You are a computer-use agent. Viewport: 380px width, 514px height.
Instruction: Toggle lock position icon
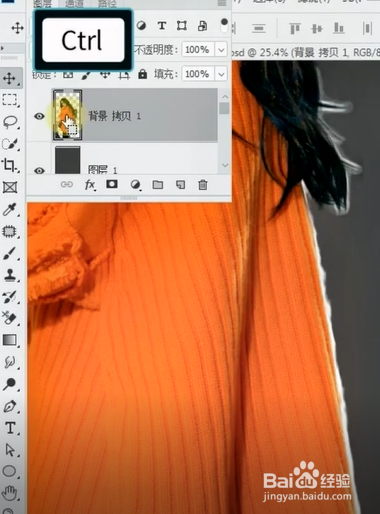pos(105,74)
